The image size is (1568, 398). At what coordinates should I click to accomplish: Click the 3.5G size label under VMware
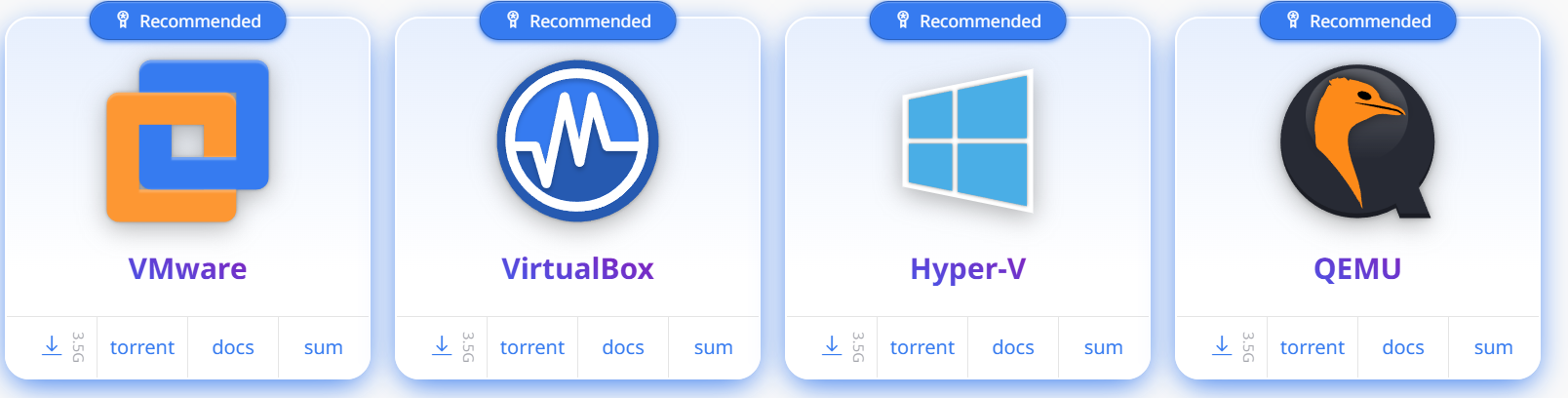click(78, 347)
